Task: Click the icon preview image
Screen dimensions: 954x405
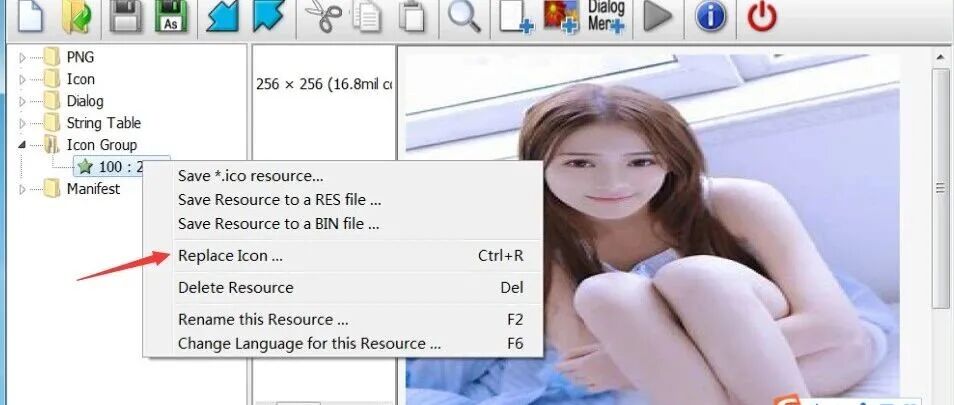Action: 652,229
